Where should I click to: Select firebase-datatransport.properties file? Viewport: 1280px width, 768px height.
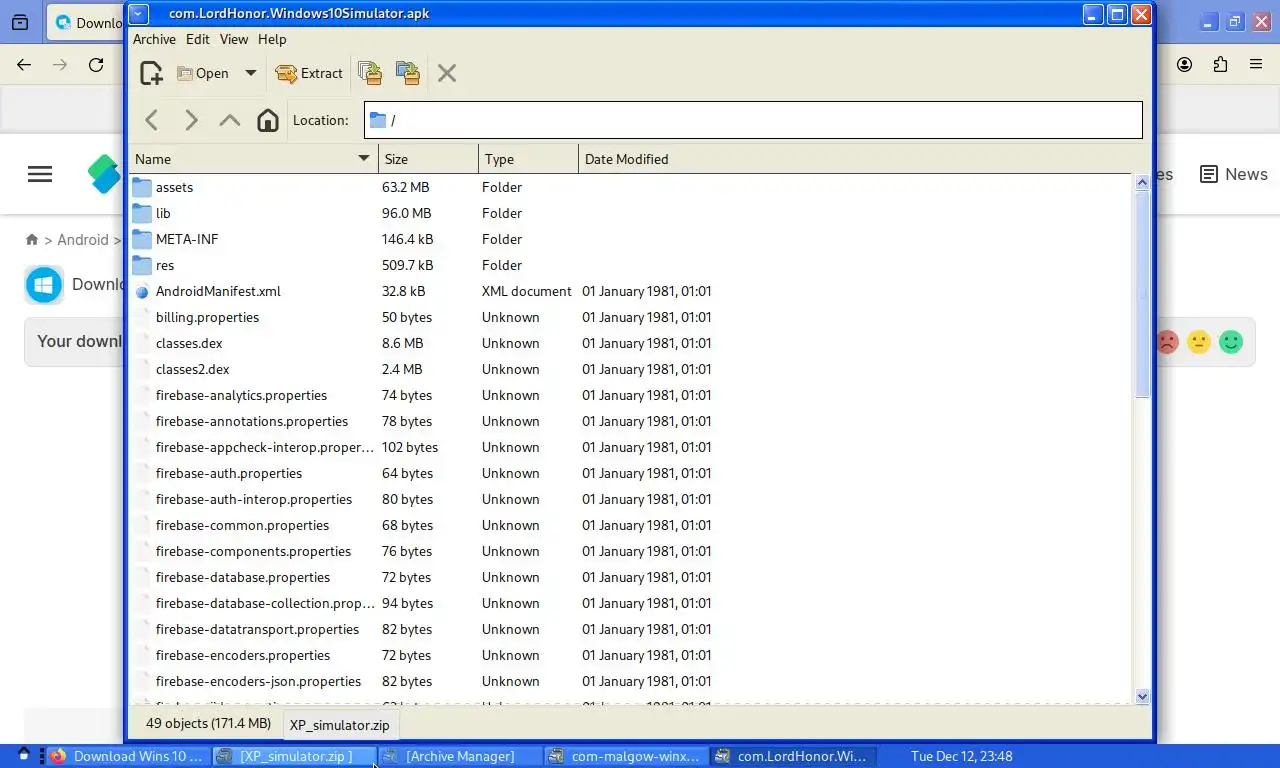click(257, 629)
